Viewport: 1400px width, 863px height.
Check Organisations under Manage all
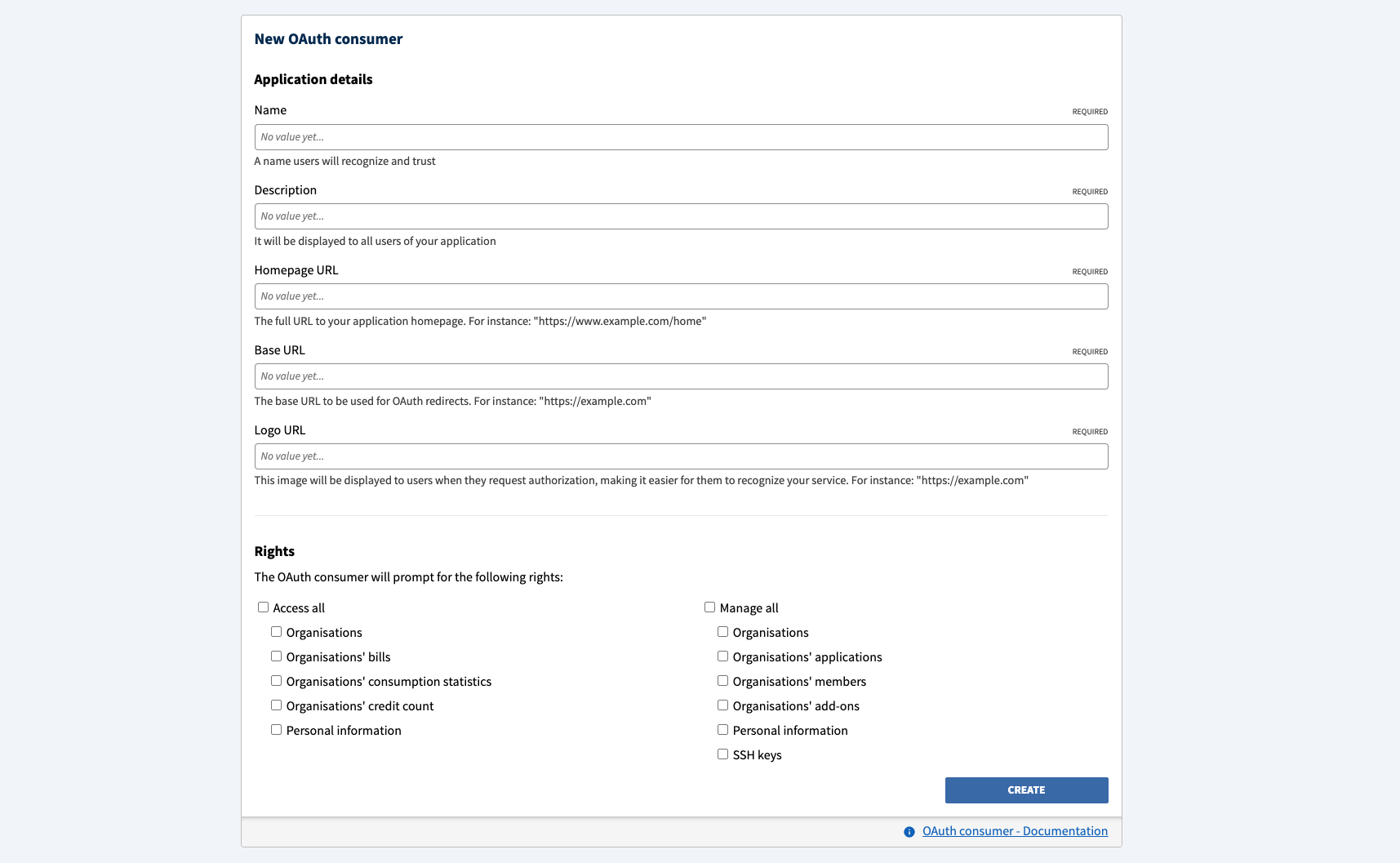(722, 631)
